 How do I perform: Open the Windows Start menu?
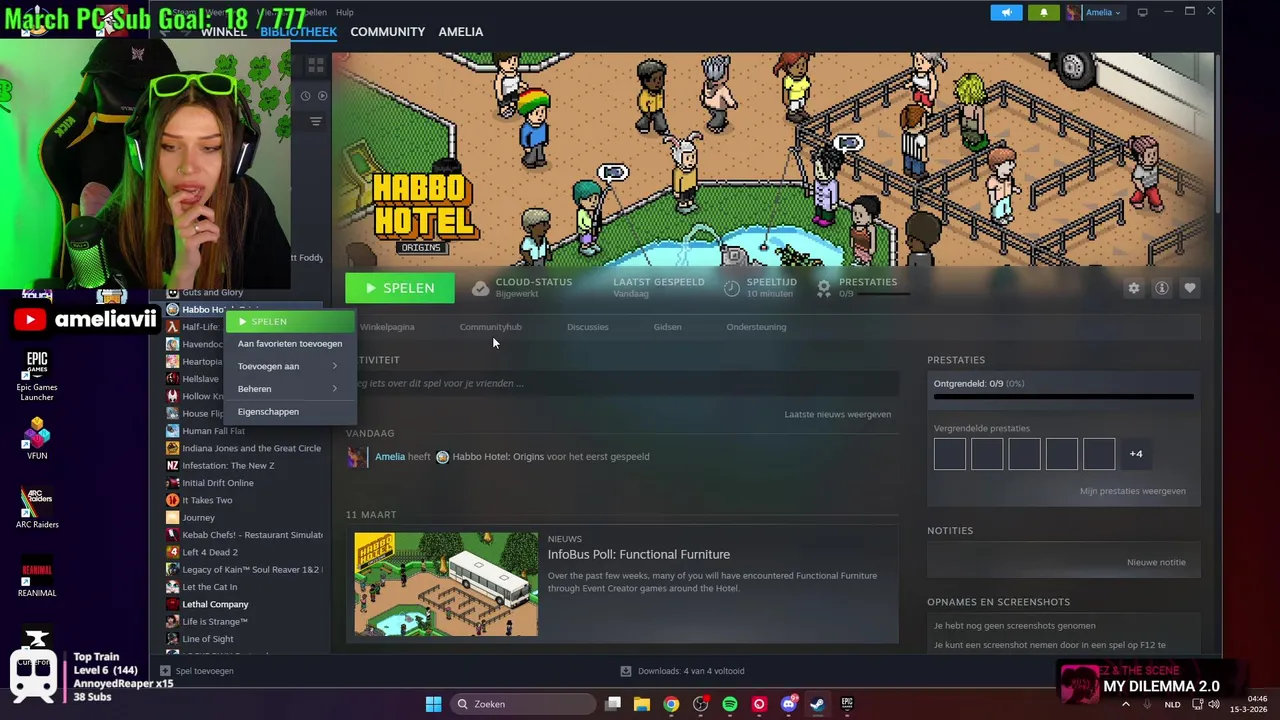(433, 704)
